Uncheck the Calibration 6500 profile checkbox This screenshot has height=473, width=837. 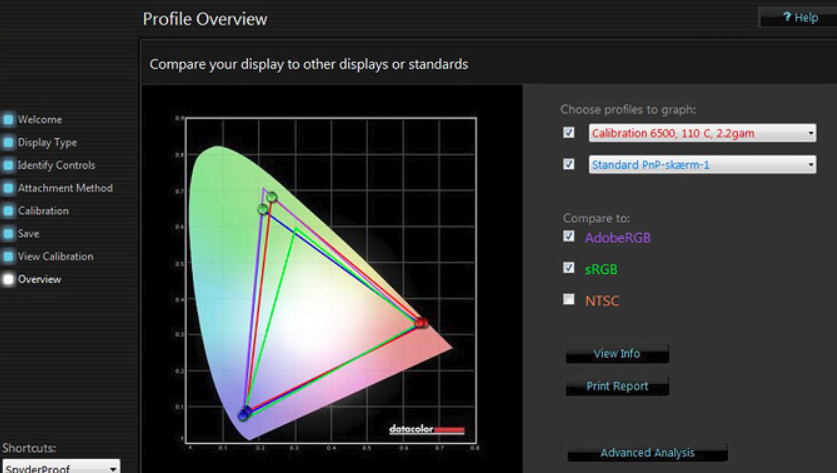click(569, 132)
